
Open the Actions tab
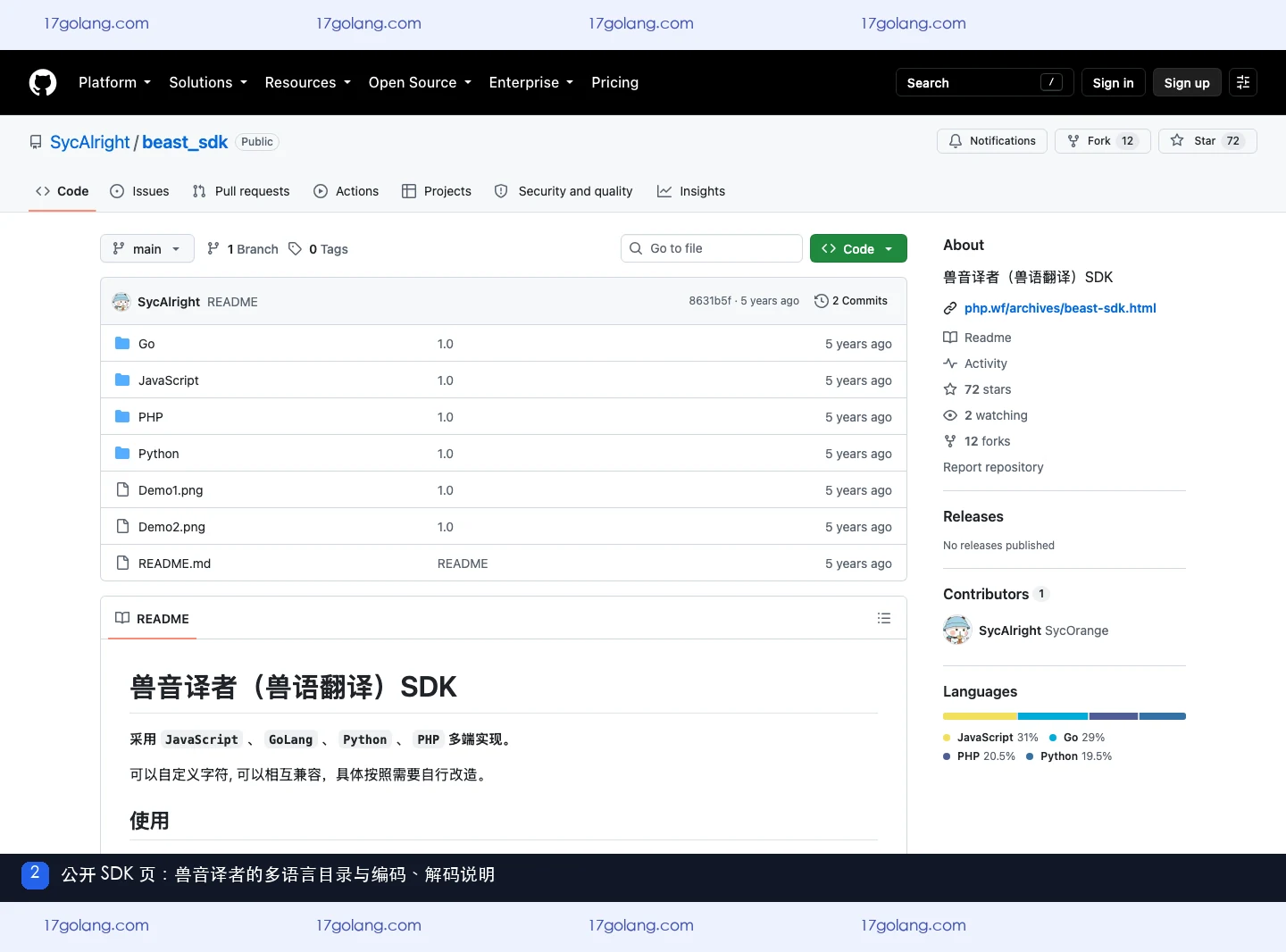[347, 191]
